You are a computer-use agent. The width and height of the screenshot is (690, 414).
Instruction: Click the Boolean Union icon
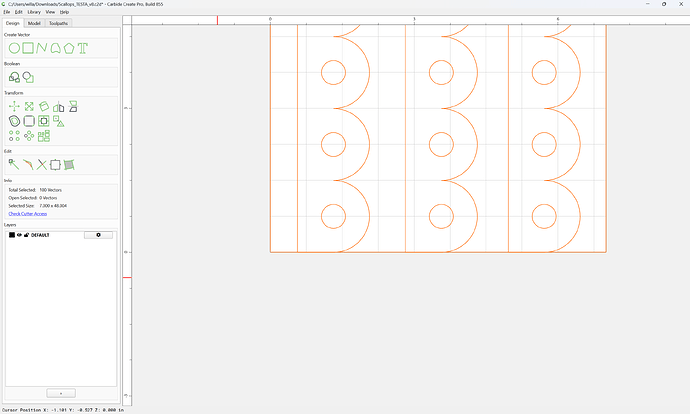(14, 77)
